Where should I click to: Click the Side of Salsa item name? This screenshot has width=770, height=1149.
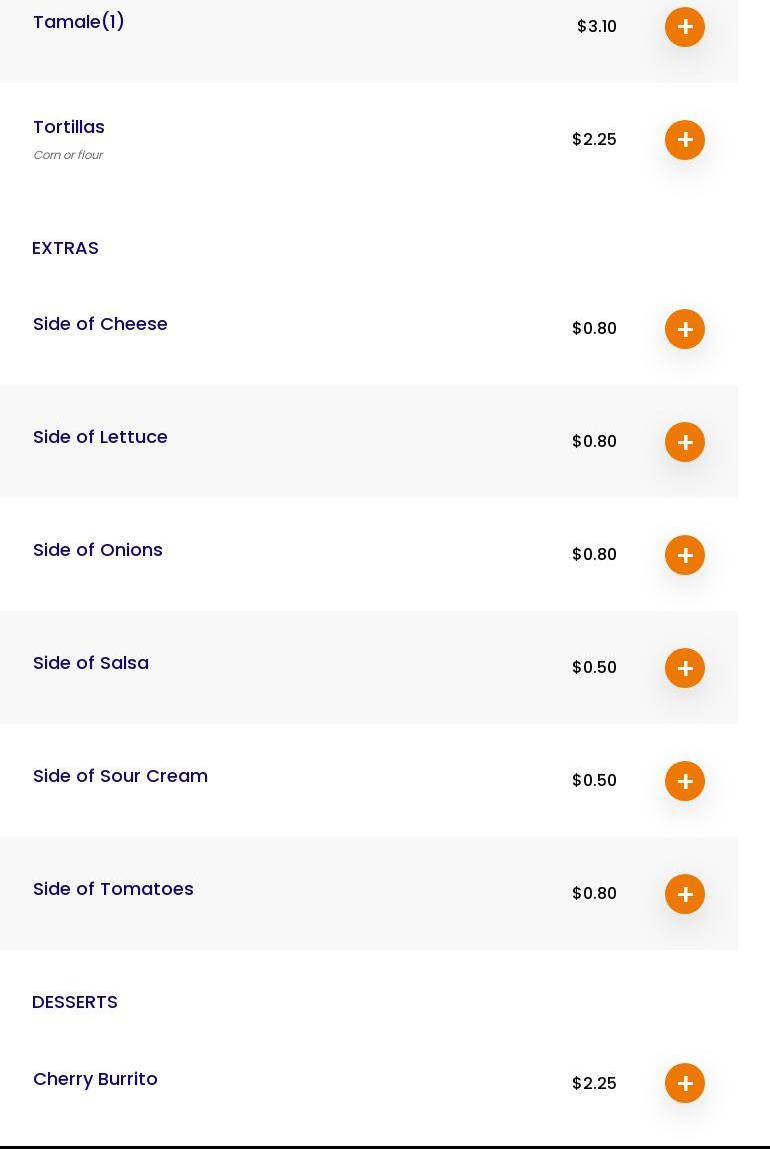click(x=91, y=663)
